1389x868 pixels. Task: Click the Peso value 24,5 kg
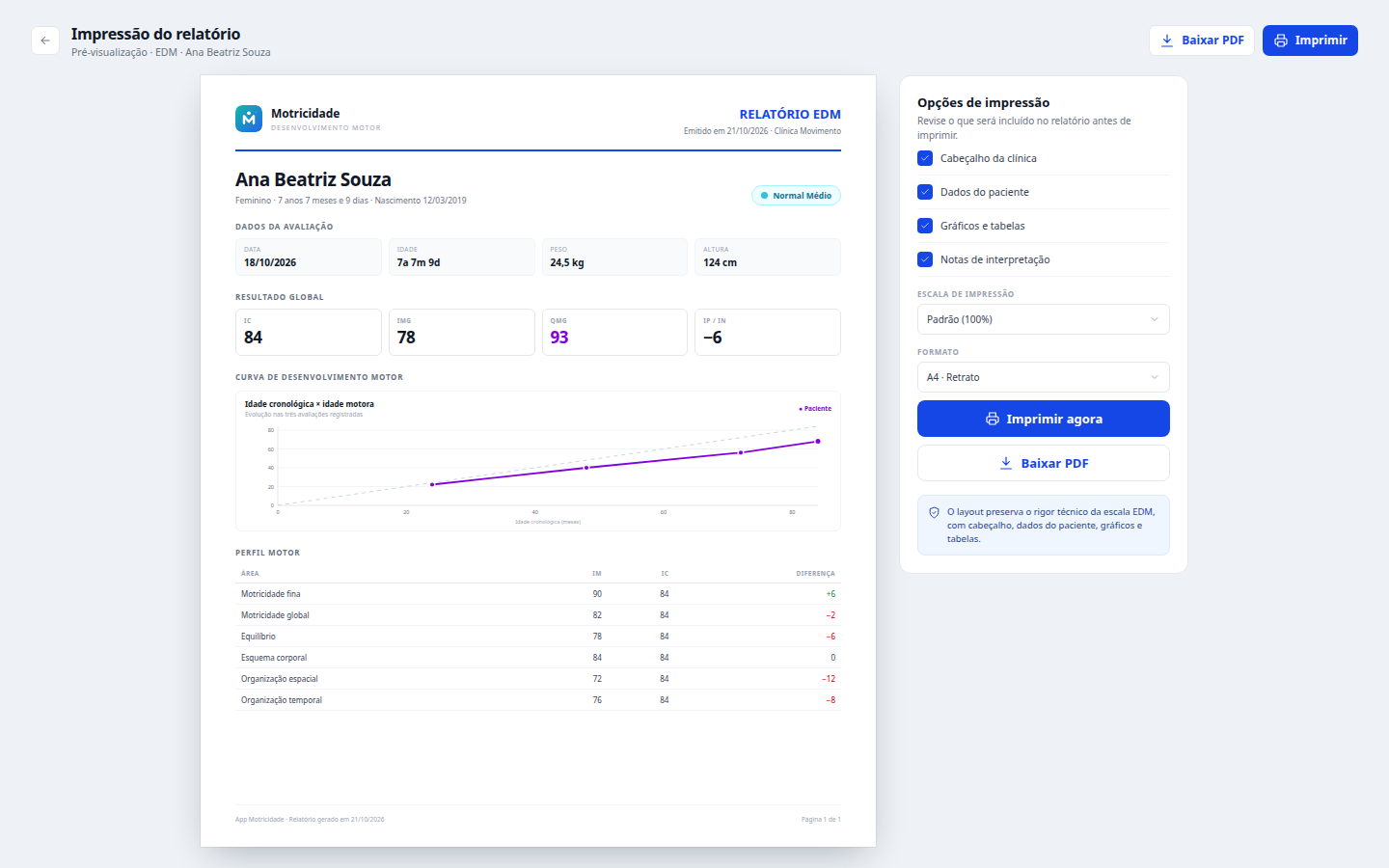pyautogui.click(x=567, y=262)
